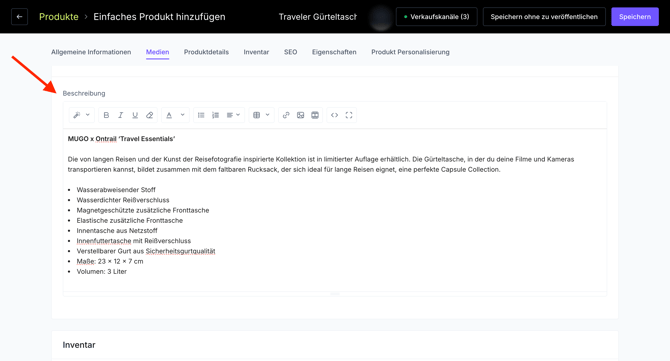This screenshot has width=670, height=361.
Task: Click bullet 'Magnetgeschützte zusätzliche Fronttasche'
Action: 143,210
